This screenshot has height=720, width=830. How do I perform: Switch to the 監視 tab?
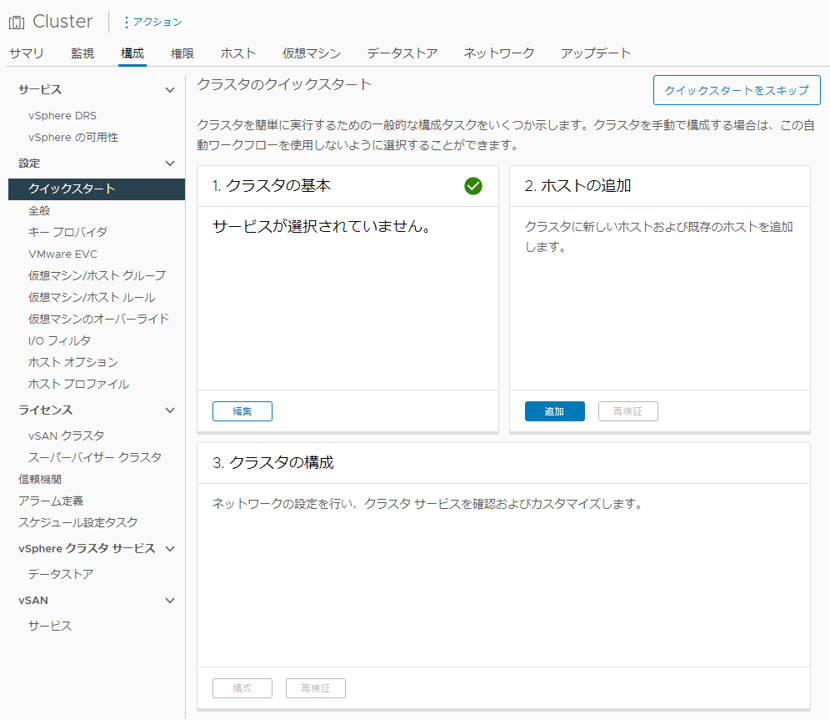click(x=83, y=53)
